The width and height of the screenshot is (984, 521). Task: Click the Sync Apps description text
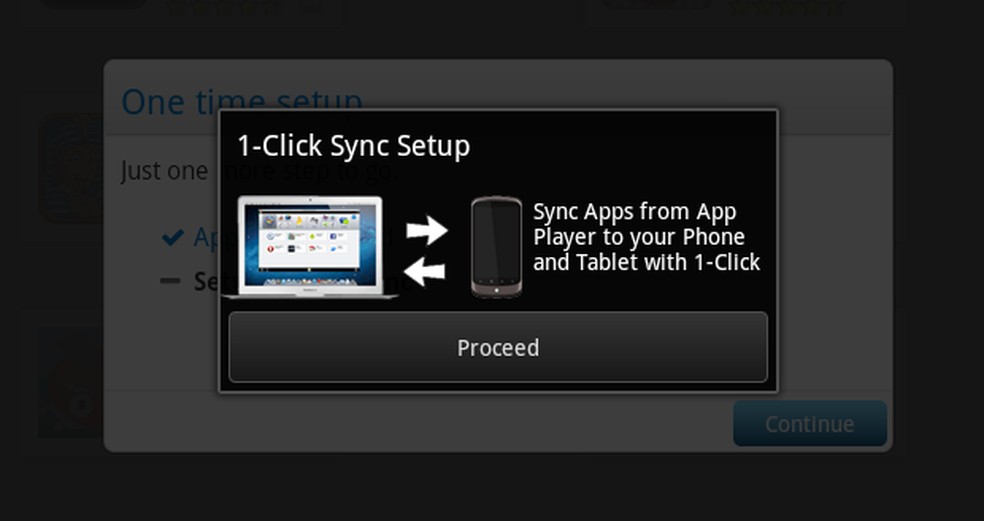click(646, 237)
